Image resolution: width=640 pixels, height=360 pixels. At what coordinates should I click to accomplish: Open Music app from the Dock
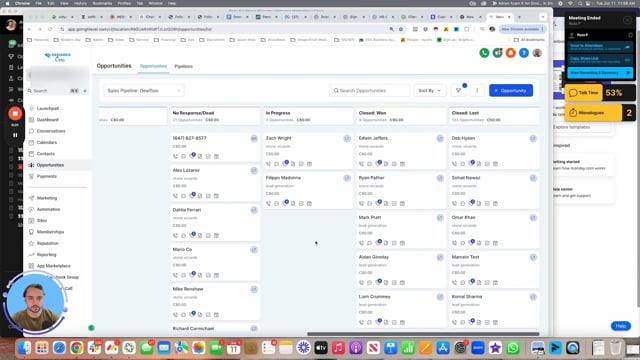[x=338, y=348]
